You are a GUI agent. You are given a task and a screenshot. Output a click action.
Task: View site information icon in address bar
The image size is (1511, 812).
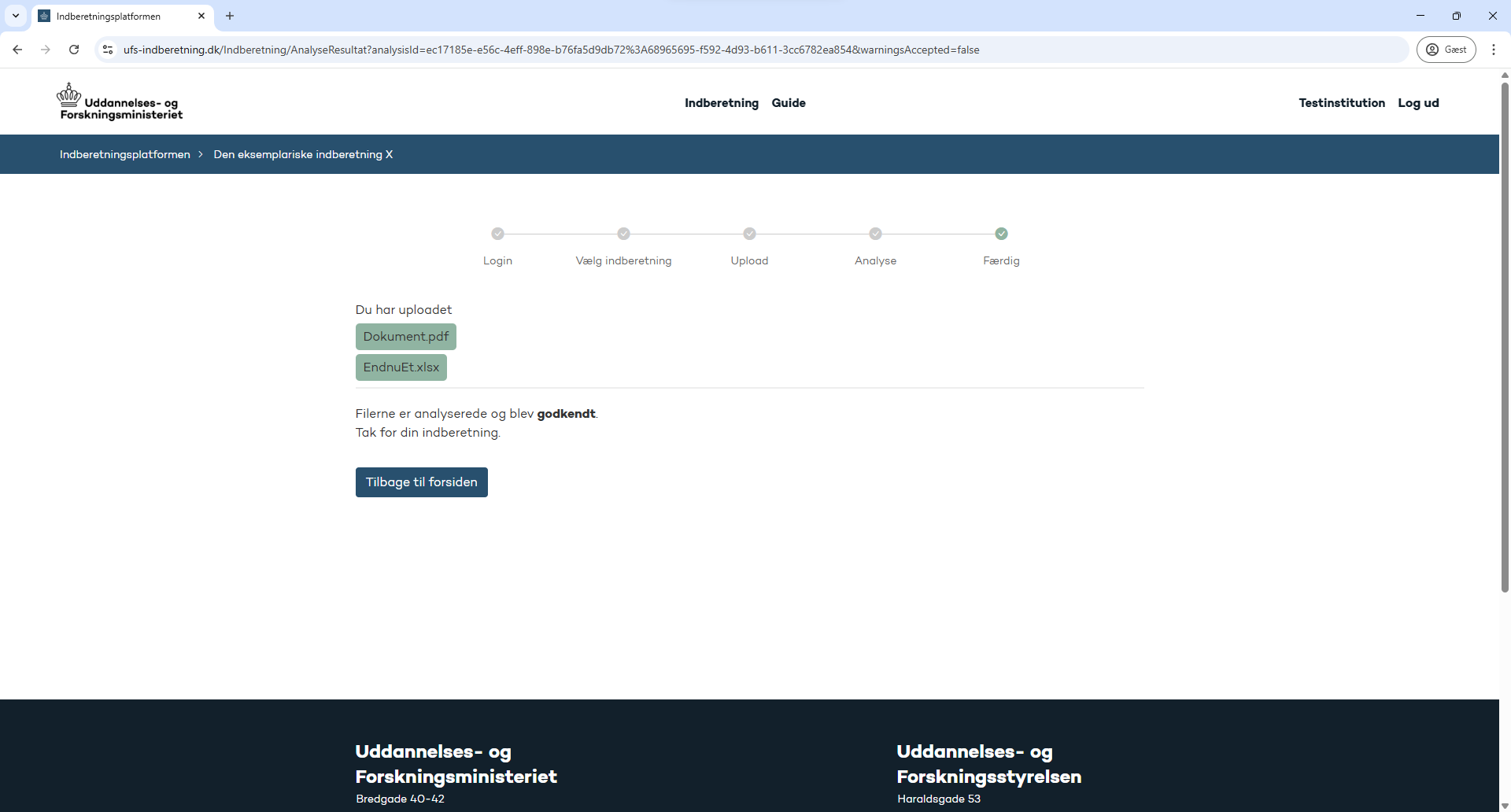(108, 50)
